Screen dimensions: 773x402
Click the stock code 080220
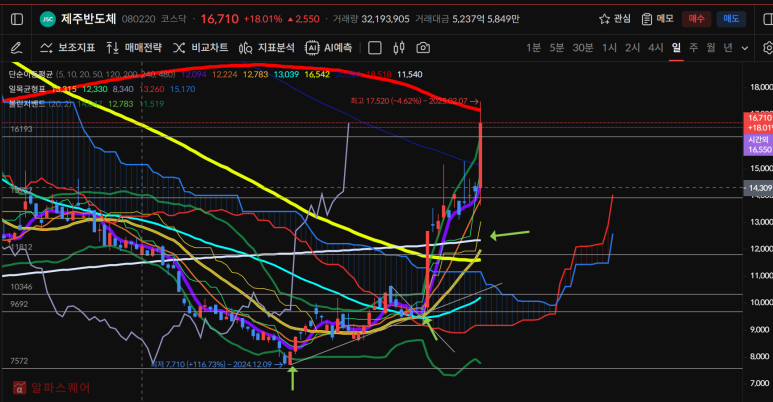pos(139,19)
